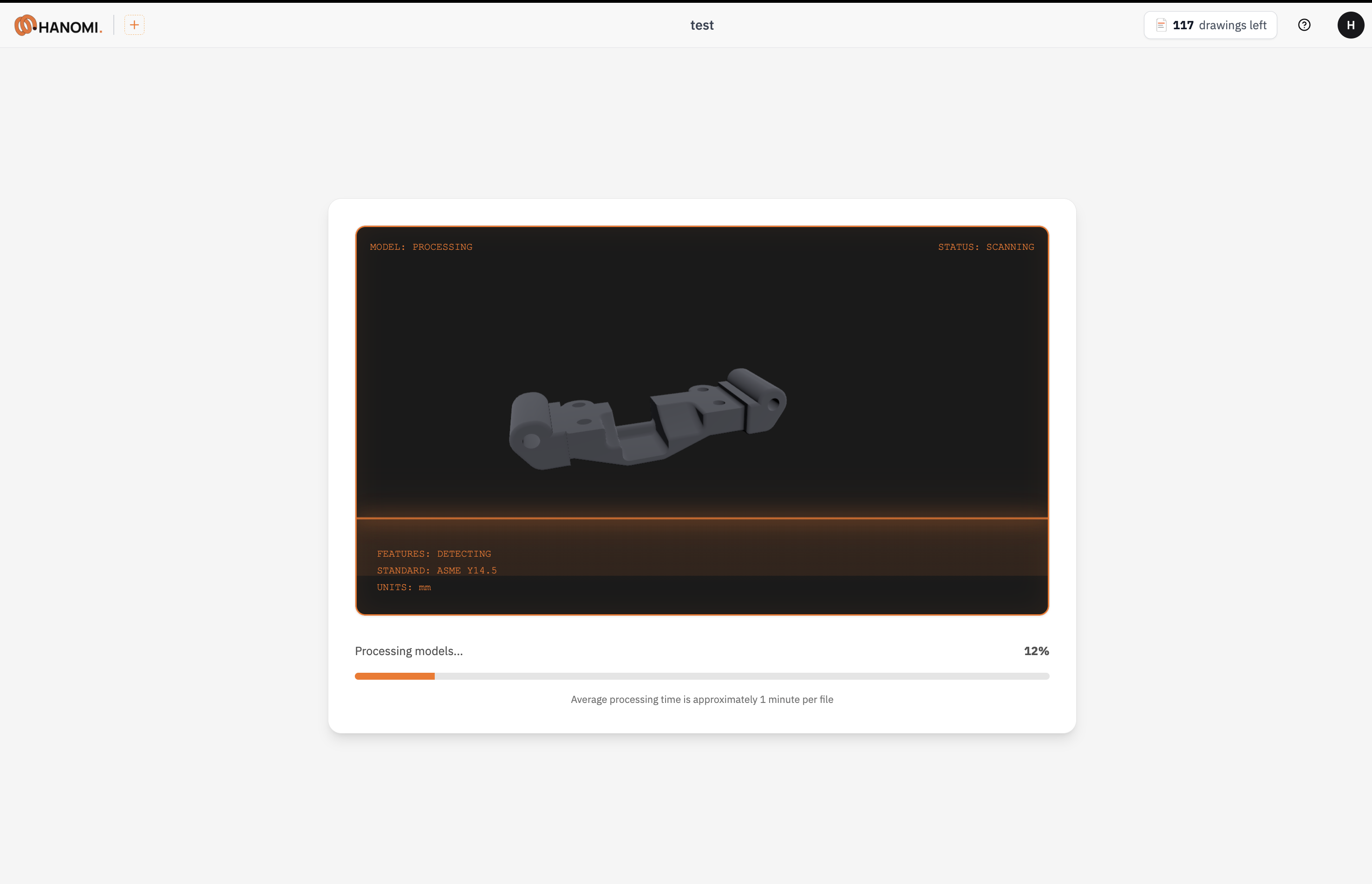Click the filled orange progress bar portion
The image size is (1372, 884).
coord(394,676)
